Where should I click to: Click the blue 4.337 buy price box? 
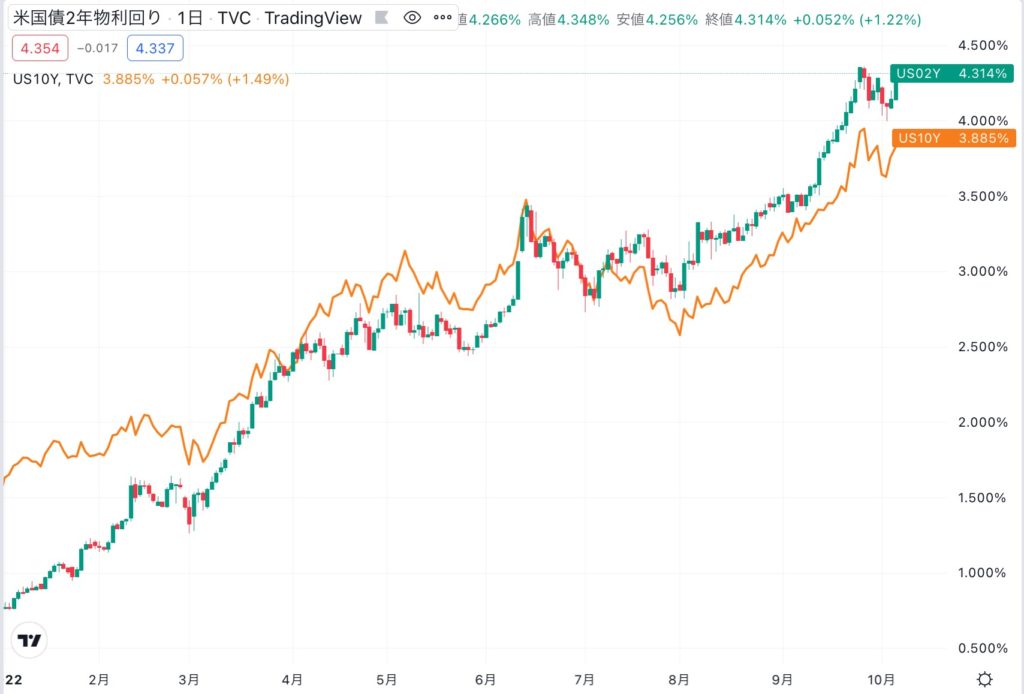pos(154,47)
